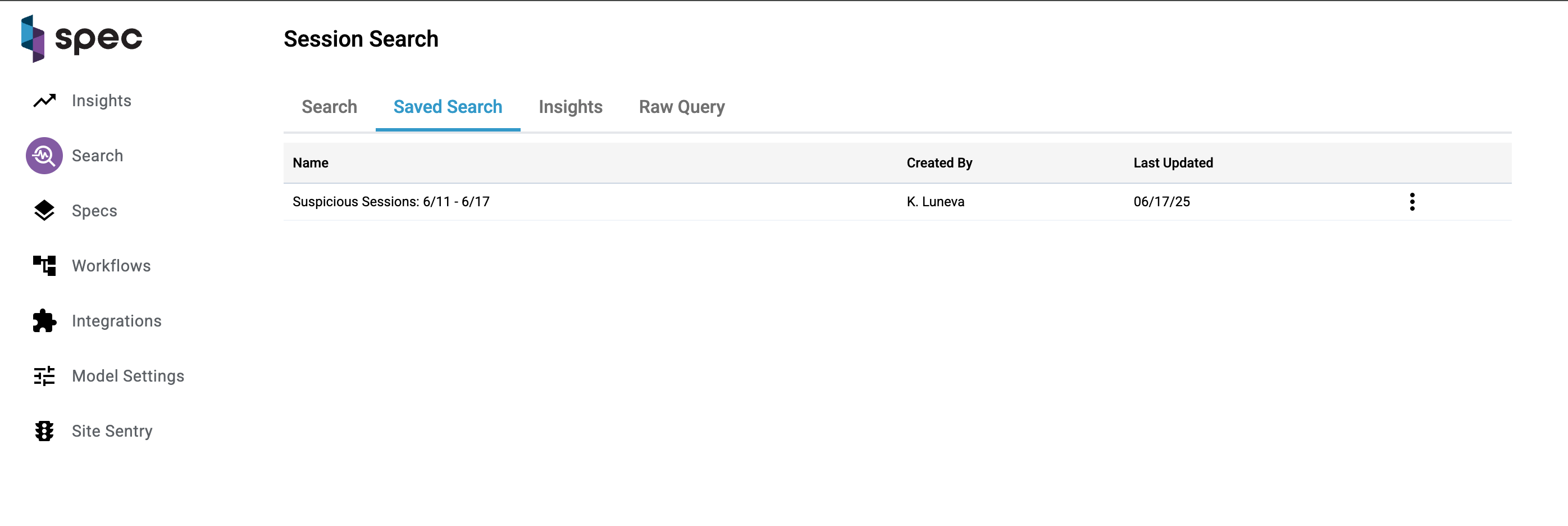Switch to the Search tab
Image resolution: width=1568 pixels, height=526 pixels.
[329, 107]
